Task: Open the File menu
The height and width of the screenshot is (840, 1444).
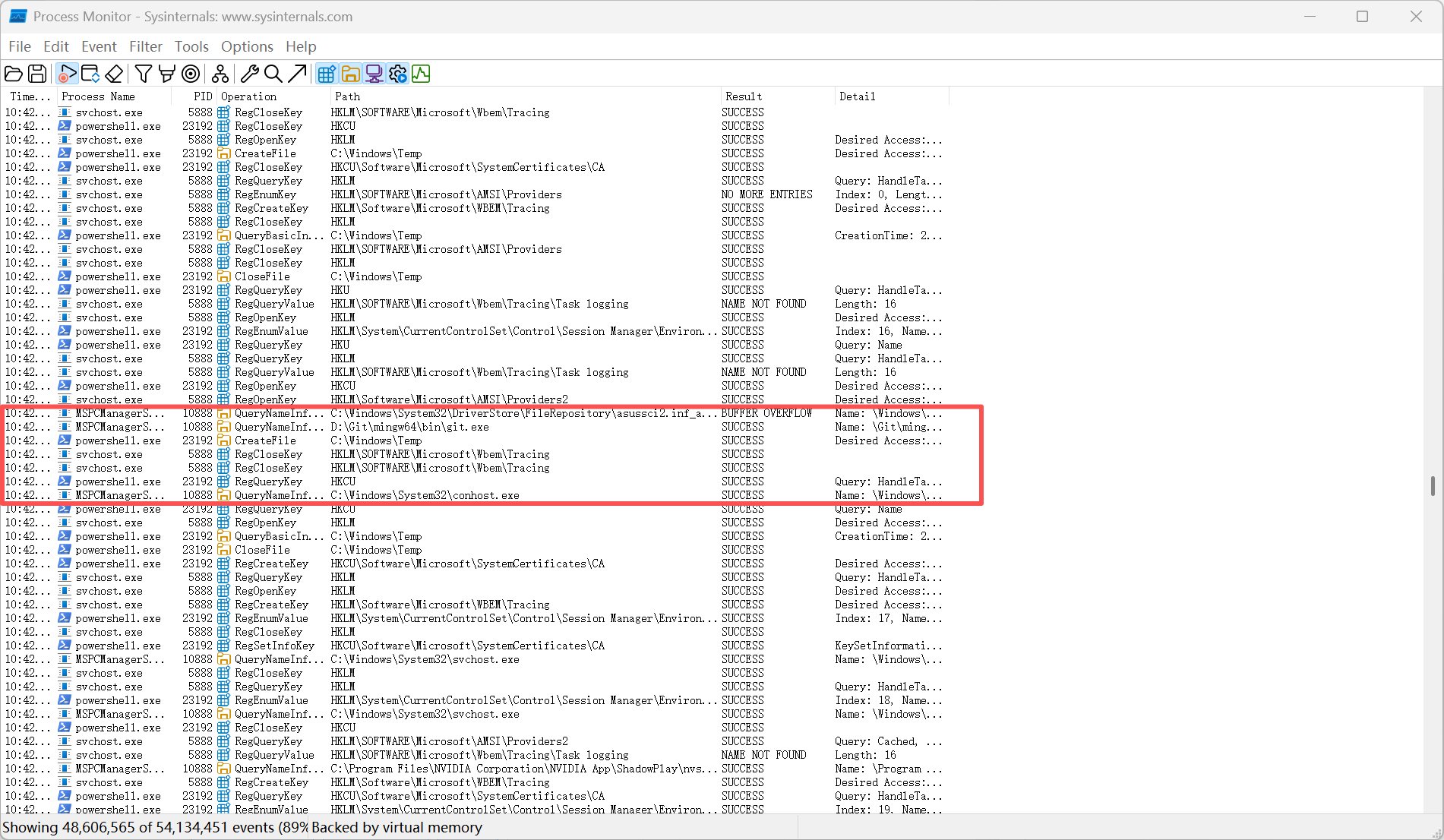Action: 20,46
